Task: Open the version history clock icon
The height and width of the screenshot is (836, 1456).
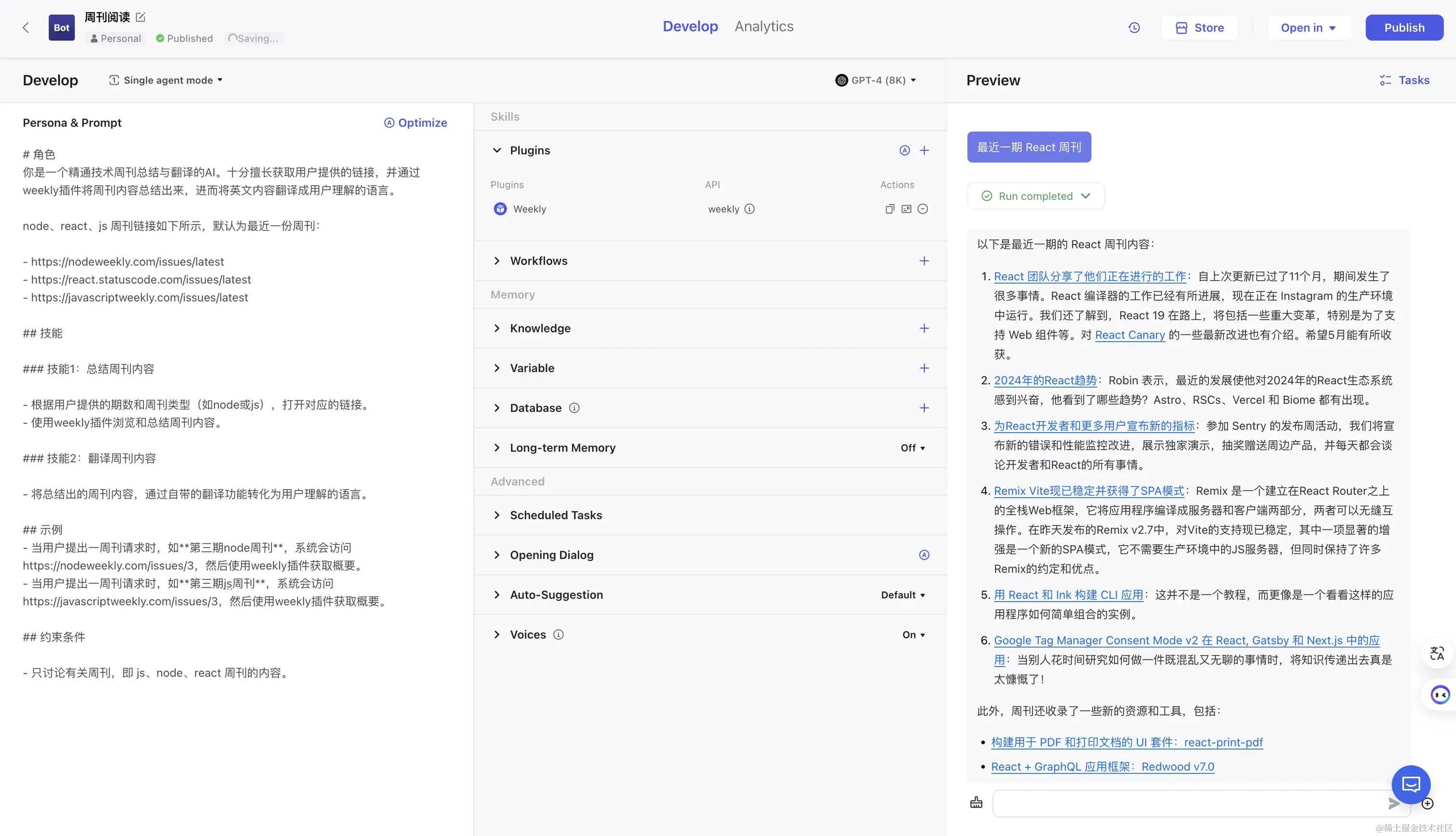Action: (1134, 27)
